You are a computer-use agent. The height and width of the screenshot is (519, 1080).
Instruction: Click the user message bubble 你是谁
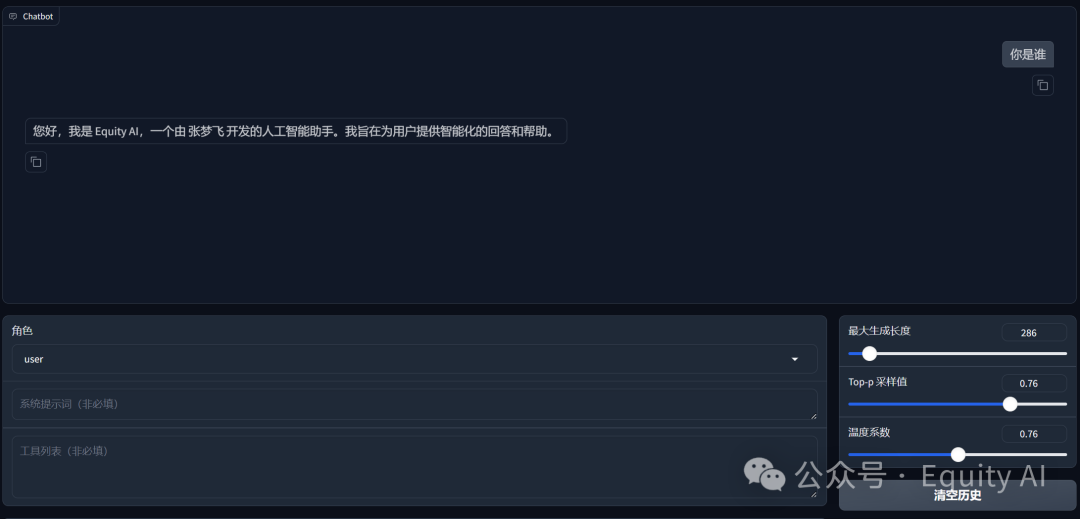point(1028,54)
